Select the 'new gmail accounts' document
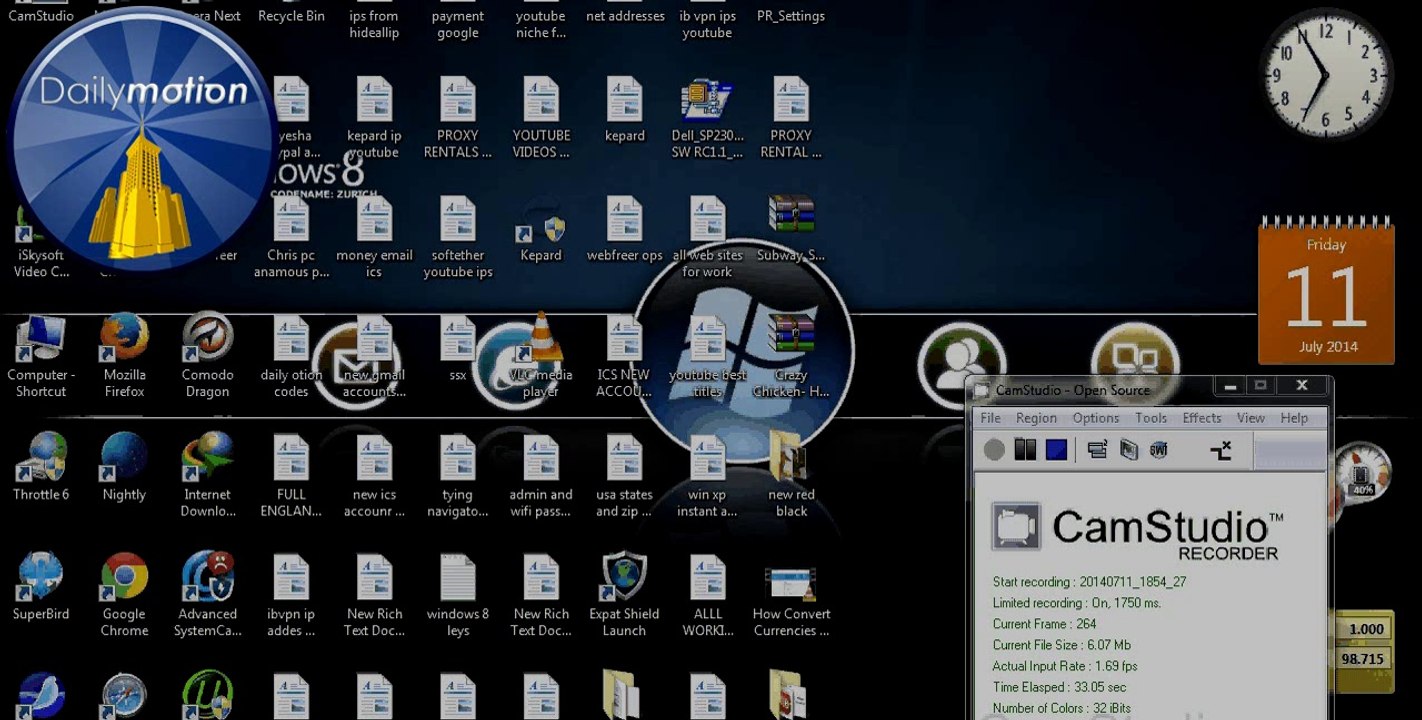The height and width of the screenshot is (720, 1422). coord(374,357)
